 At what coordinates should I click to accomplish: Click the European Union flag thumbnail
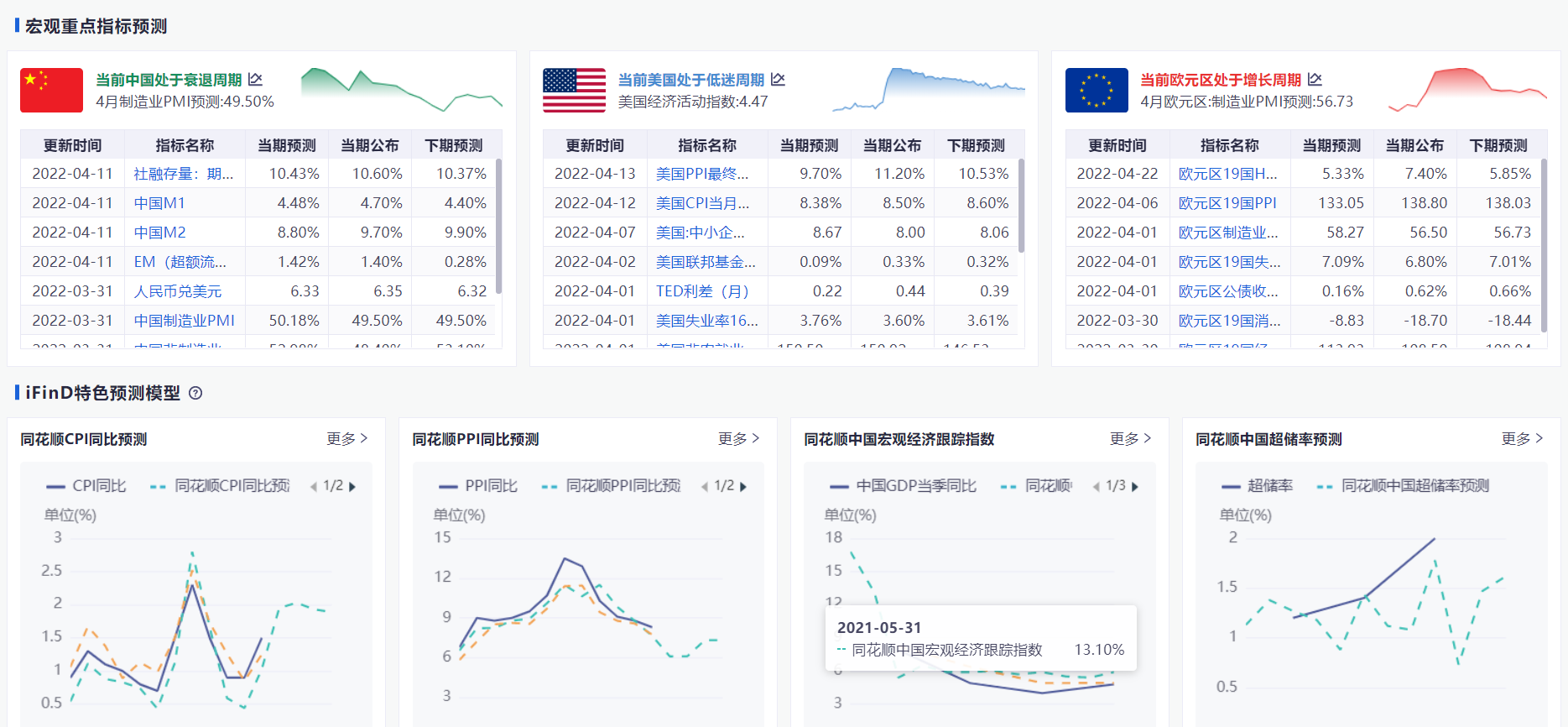(1097, 90)
